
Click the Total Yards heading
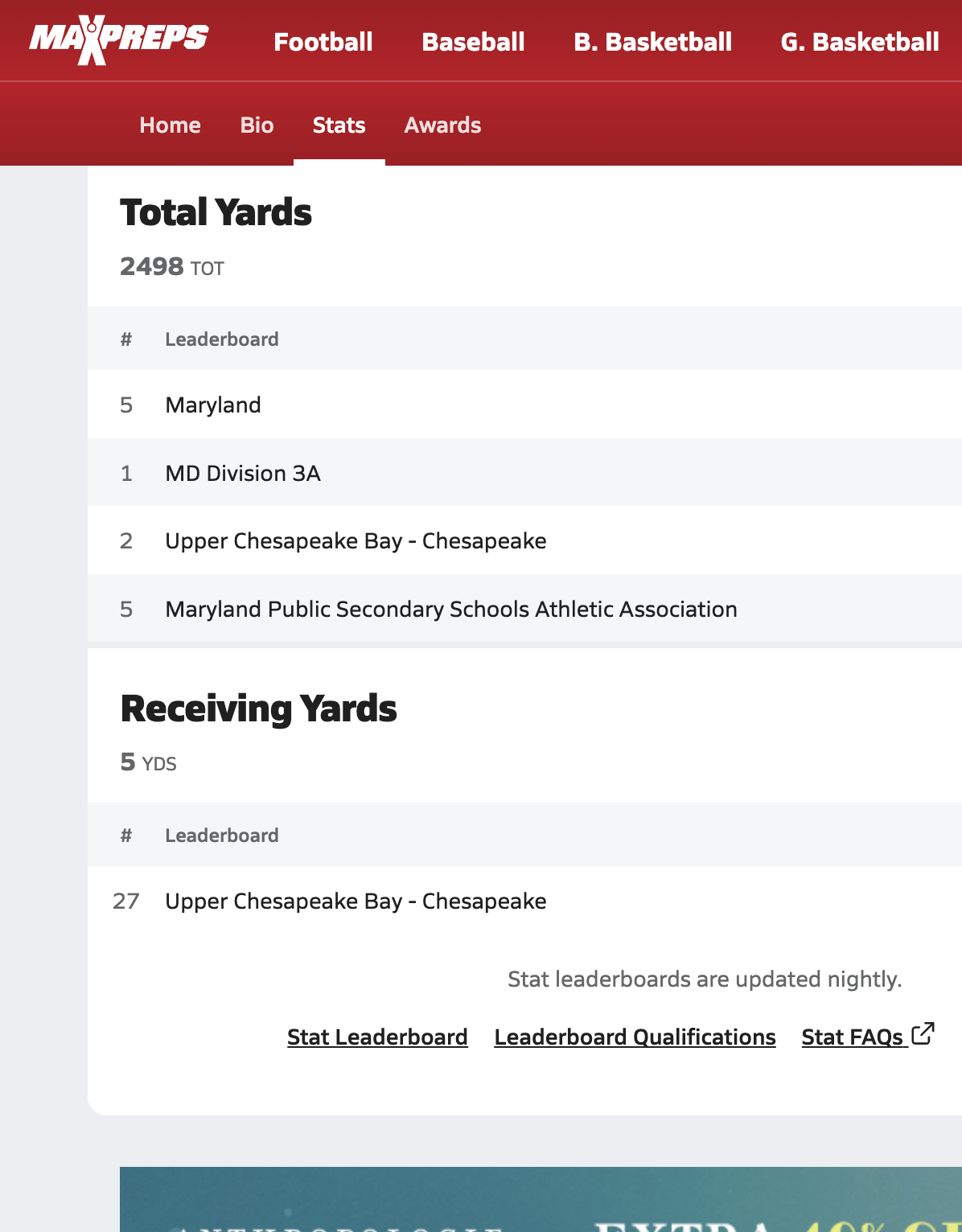[x=216, y=213]
